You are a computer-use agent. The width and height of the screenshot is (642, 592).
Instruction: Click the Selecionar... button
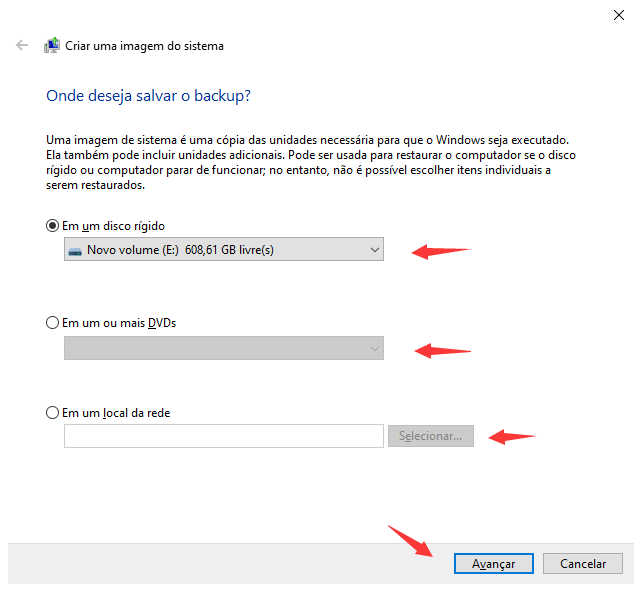pyautogui.click(x=431, y=436)
